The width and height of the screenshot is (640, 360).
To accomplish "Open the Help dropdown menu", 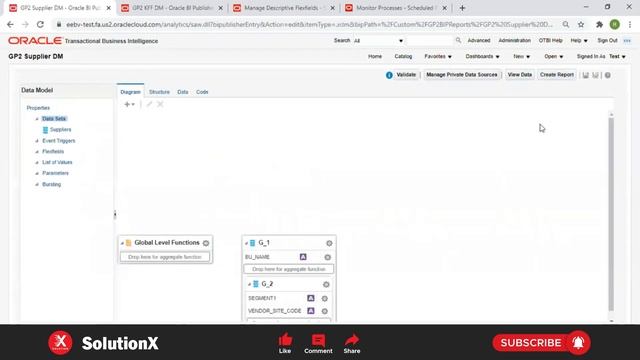I will tap(579, 40).
